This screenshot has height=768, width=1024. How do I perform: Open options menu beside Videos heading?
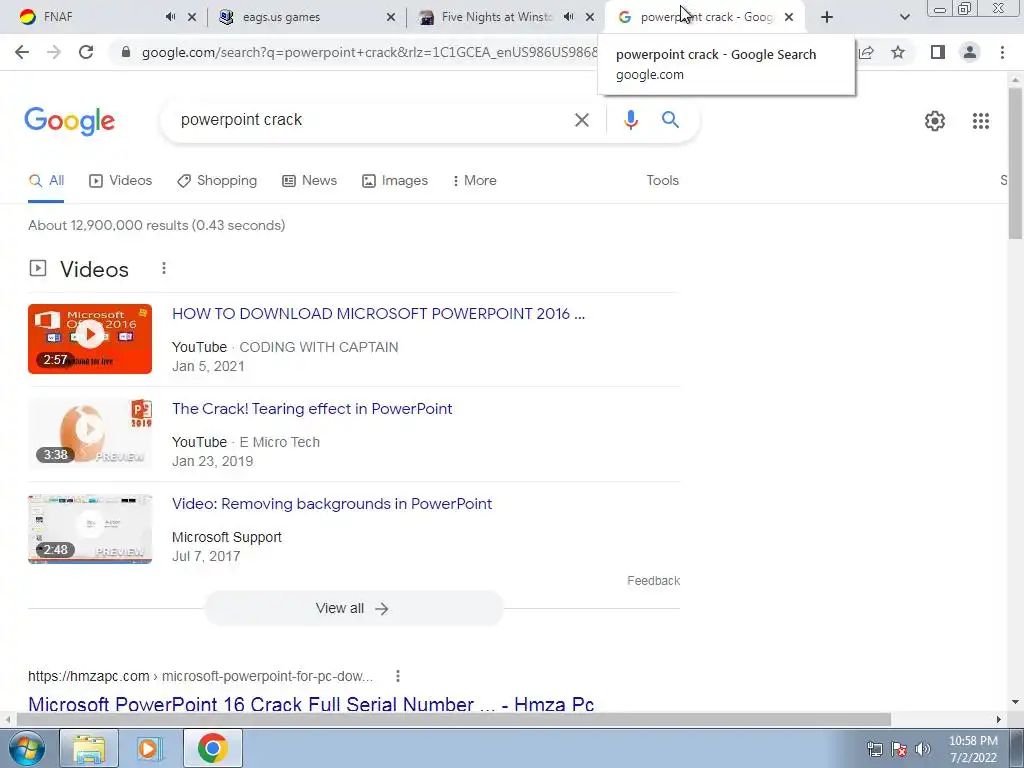coord(164,268)
